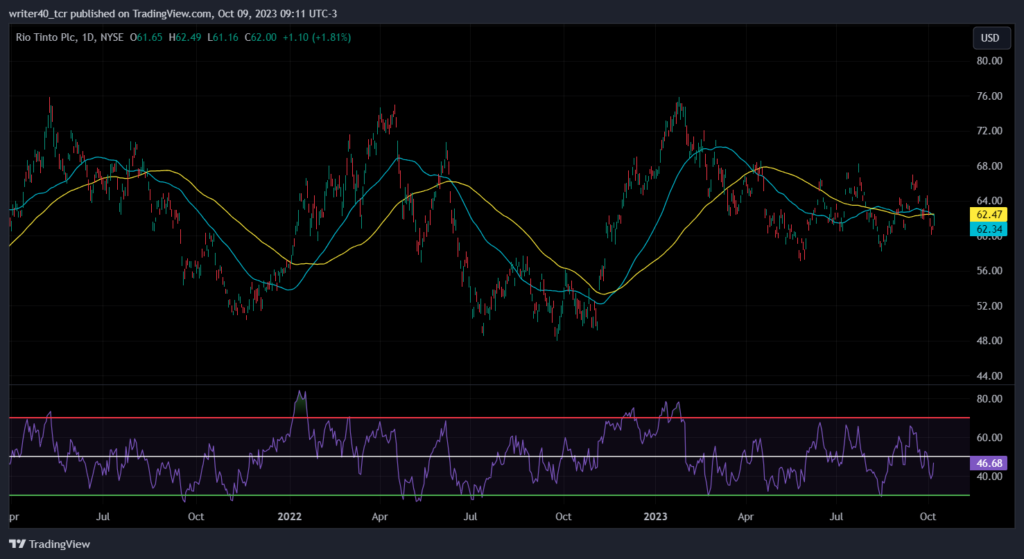
Task: Click the 44.00 price axis label
Action: pos(989,375)
